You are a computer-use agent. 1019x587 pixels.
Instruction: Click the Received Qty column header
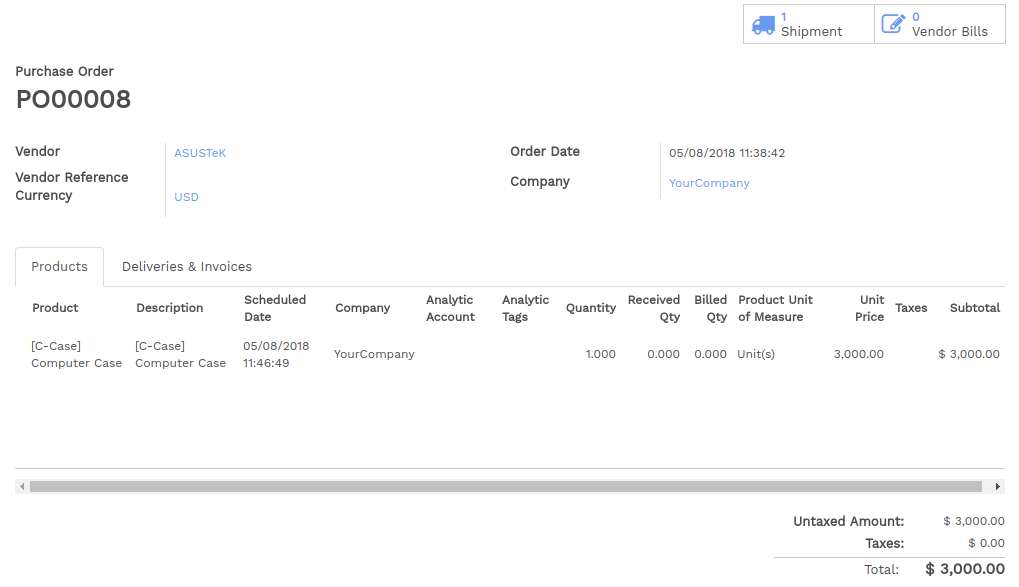[x=653, y=308]
